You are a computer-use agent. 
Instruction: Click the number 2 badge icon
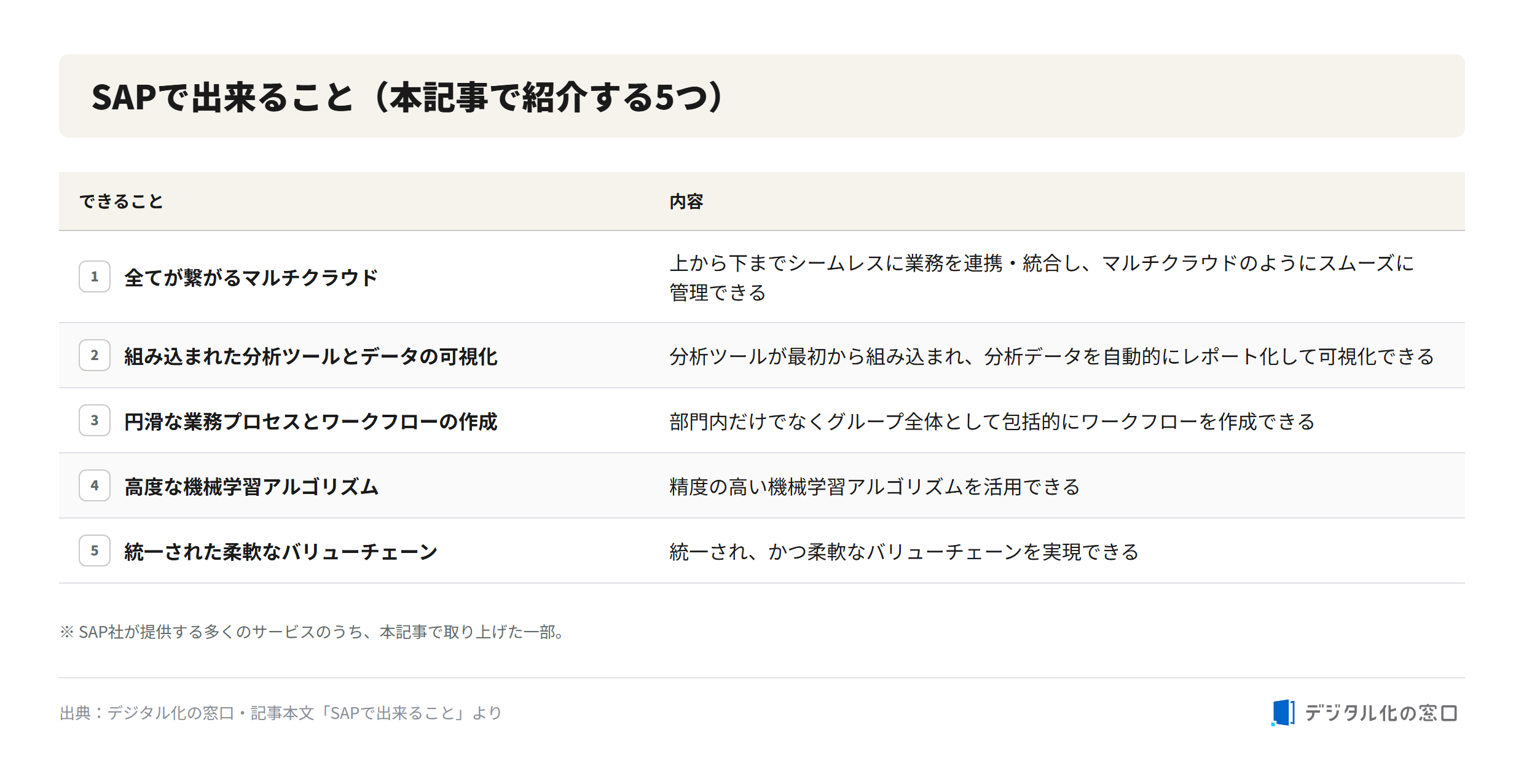click(95, 355)
